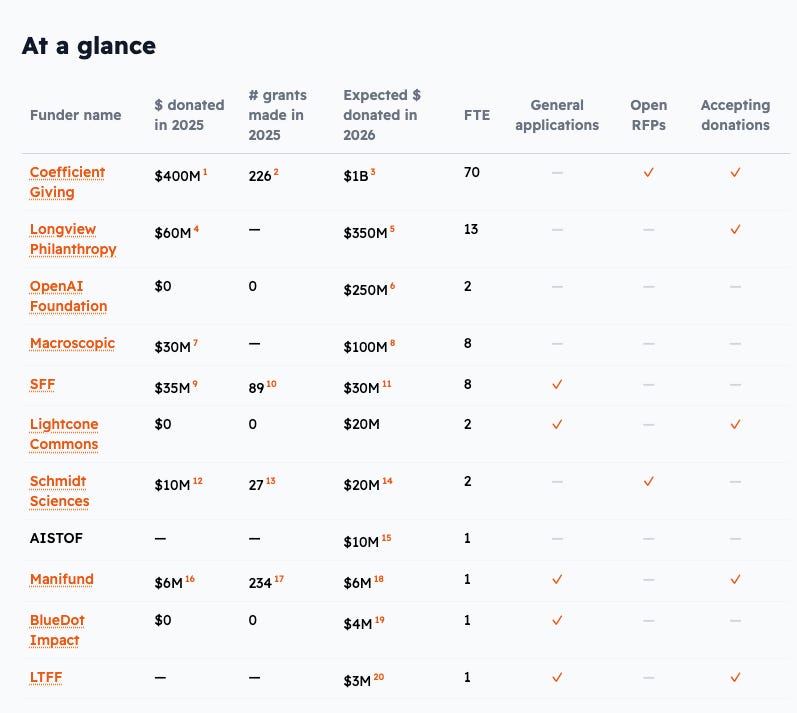Open footnote 20 beside $3M

(379, 677)
